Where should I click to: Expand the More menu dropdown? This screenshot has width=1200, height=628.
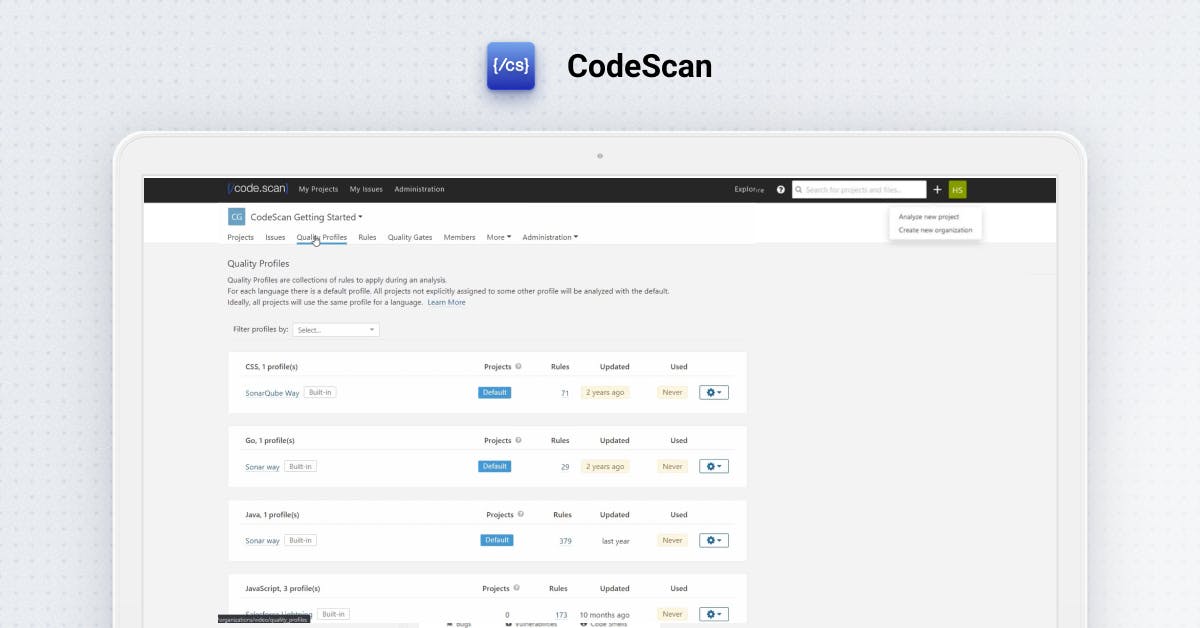498,237
